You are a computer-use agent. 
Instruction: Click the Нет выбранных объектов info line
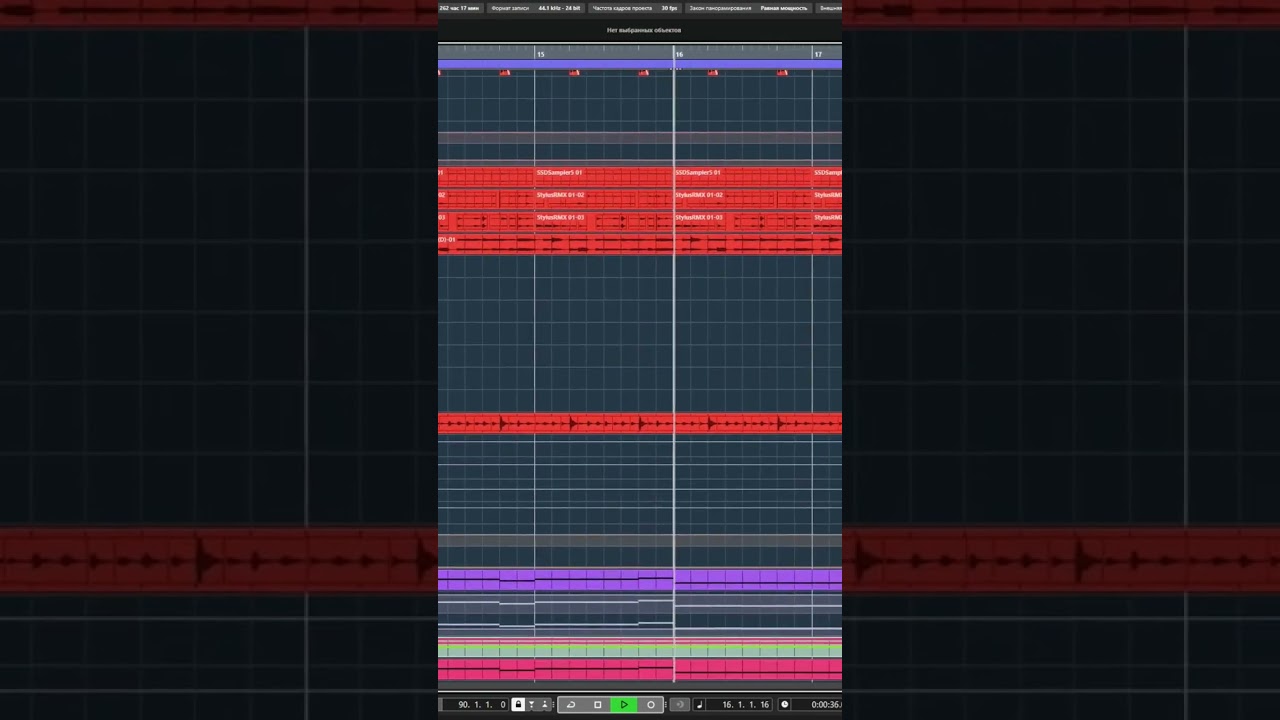(x=644, y=30)
